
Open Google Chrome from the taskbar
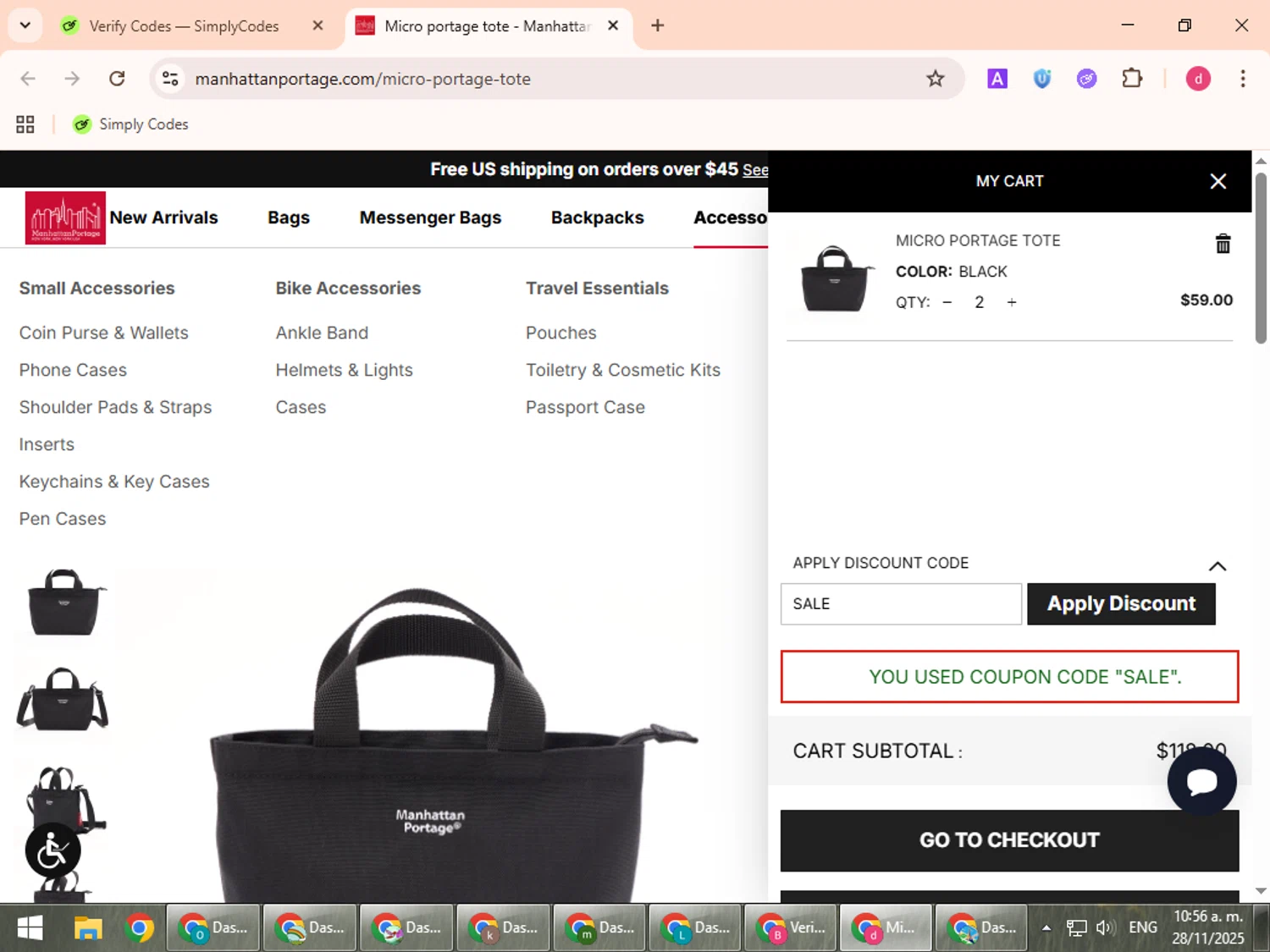tap(139, 928)
